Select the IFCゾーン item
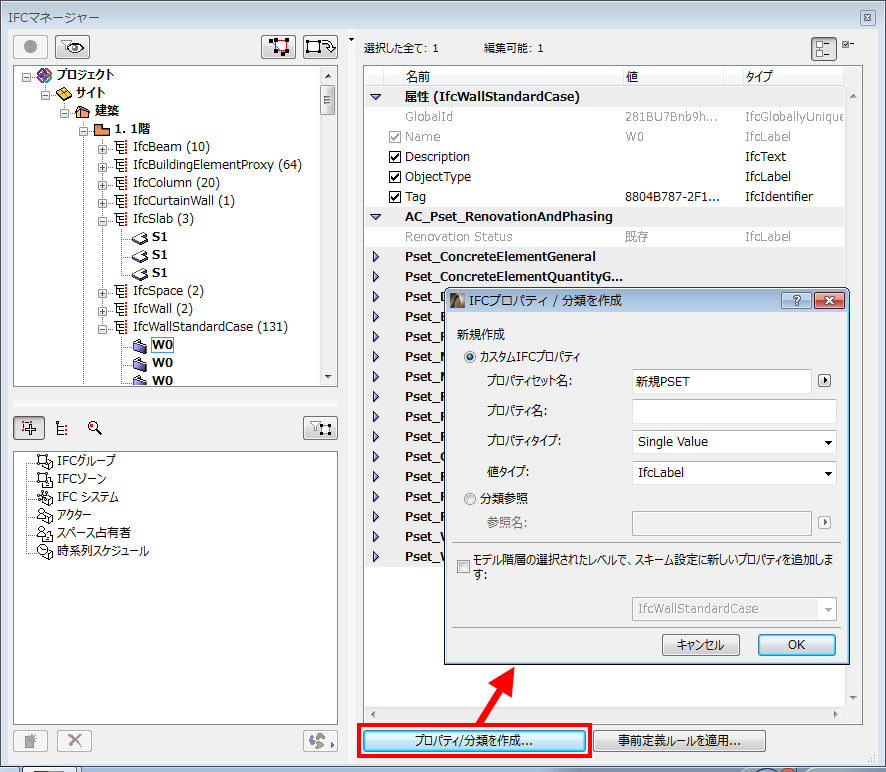Viewport: 886px width, 772px height. (x=81, y=479)
